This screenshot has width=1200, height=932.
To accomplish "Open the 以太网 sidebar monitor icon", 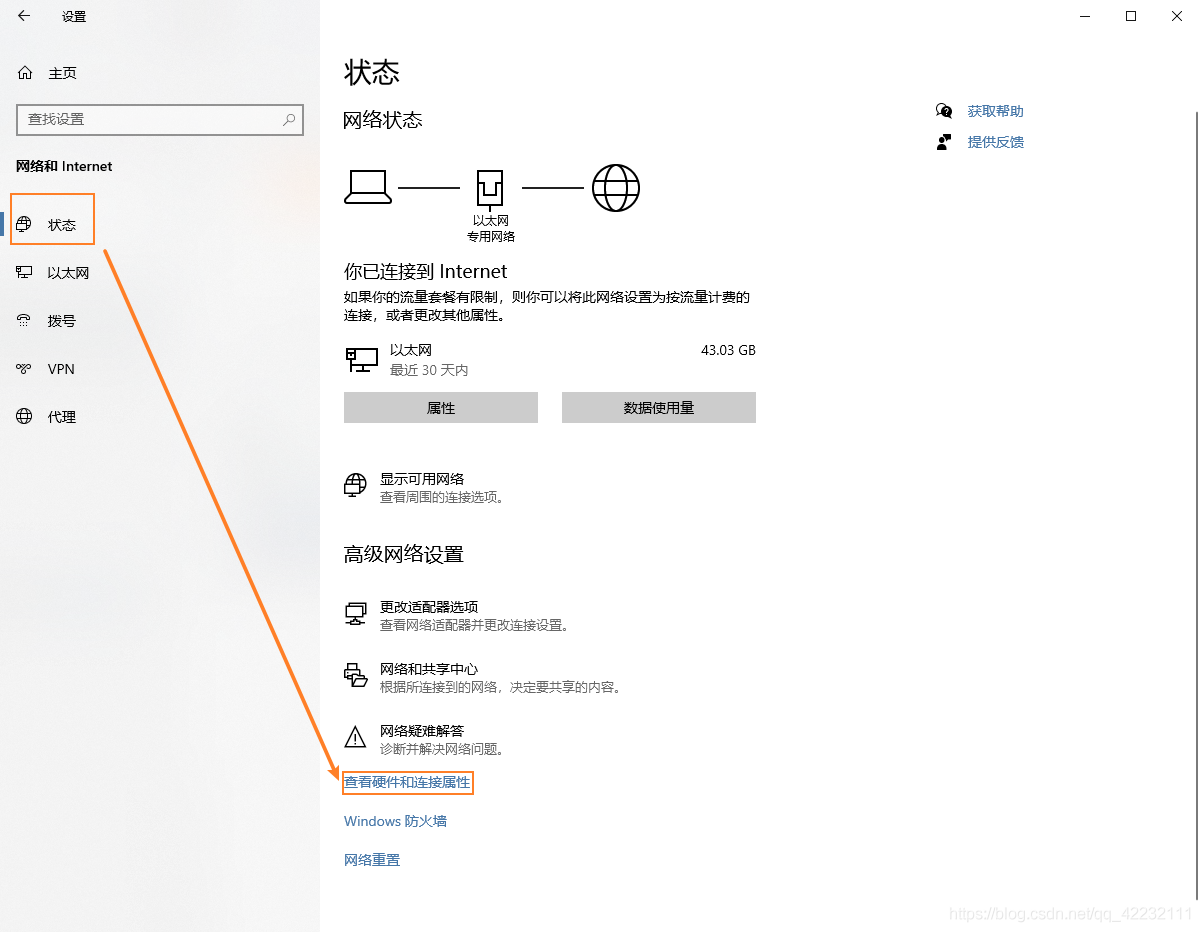I will point(24,273).
